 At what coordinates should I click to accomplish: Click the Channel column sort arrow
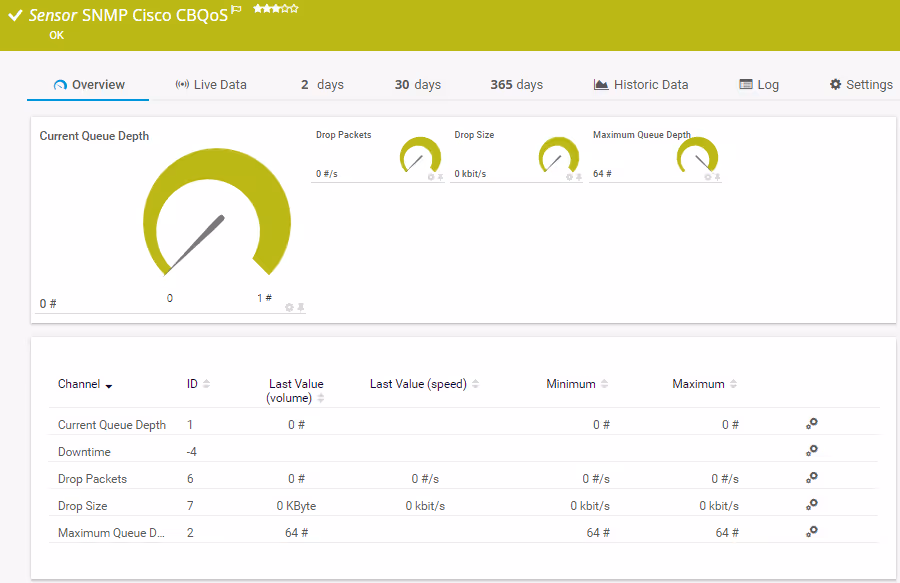click(110, 386)
